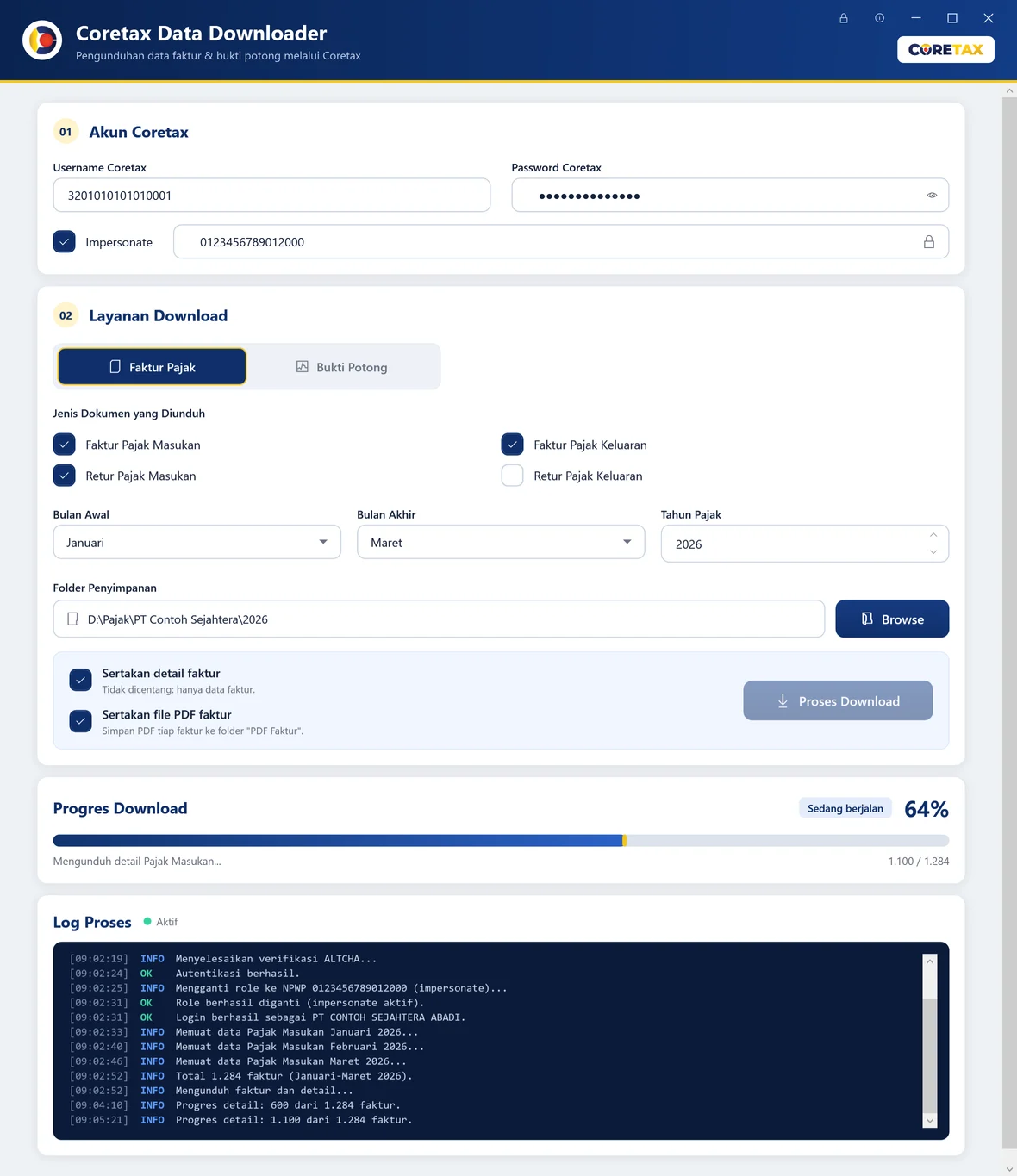Toggle Sertakan file PDF faktur checkbox

pyautogui.click(x=81, y=721)
